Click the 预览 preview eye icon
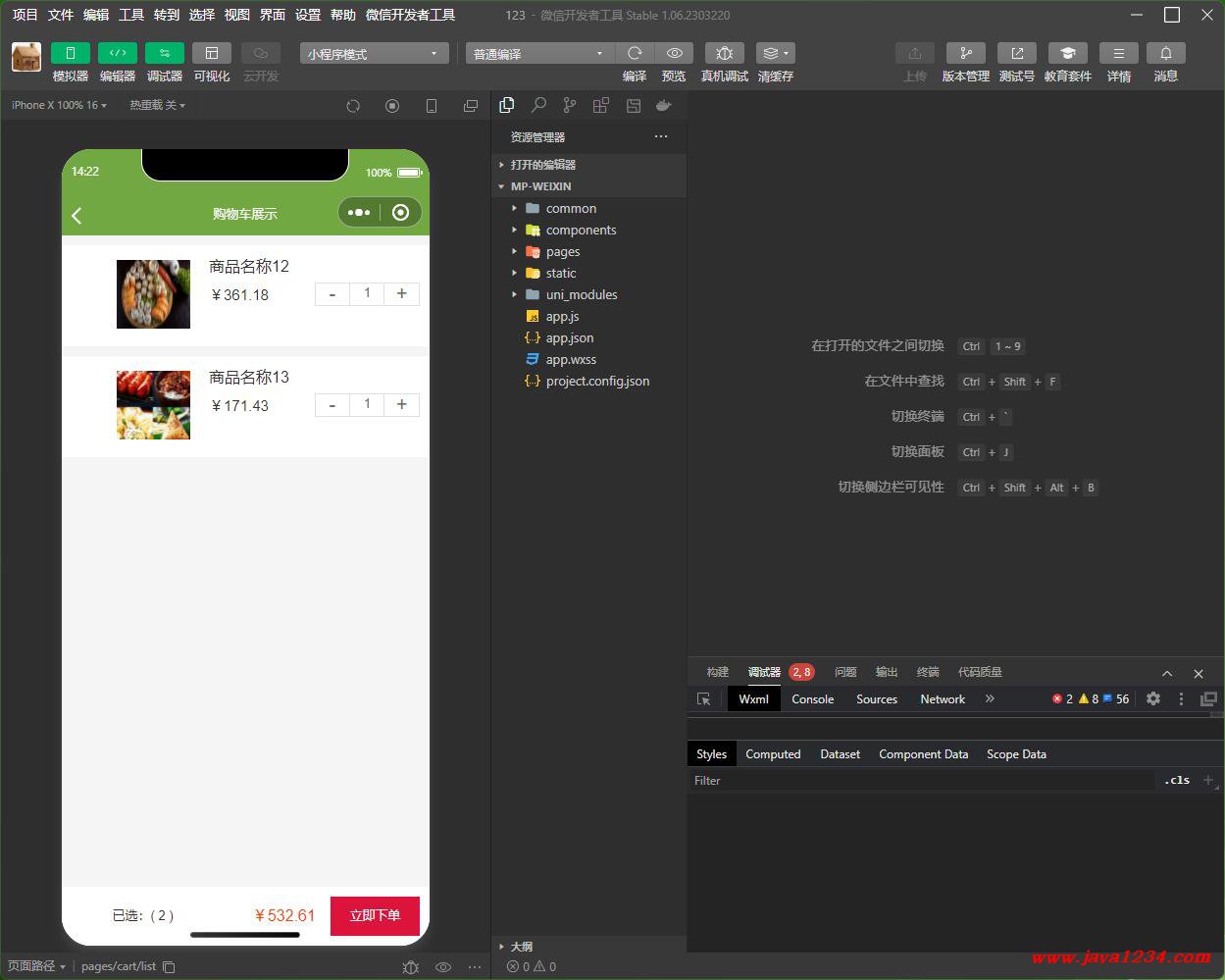1225x980 pixels. pos(674,53)
